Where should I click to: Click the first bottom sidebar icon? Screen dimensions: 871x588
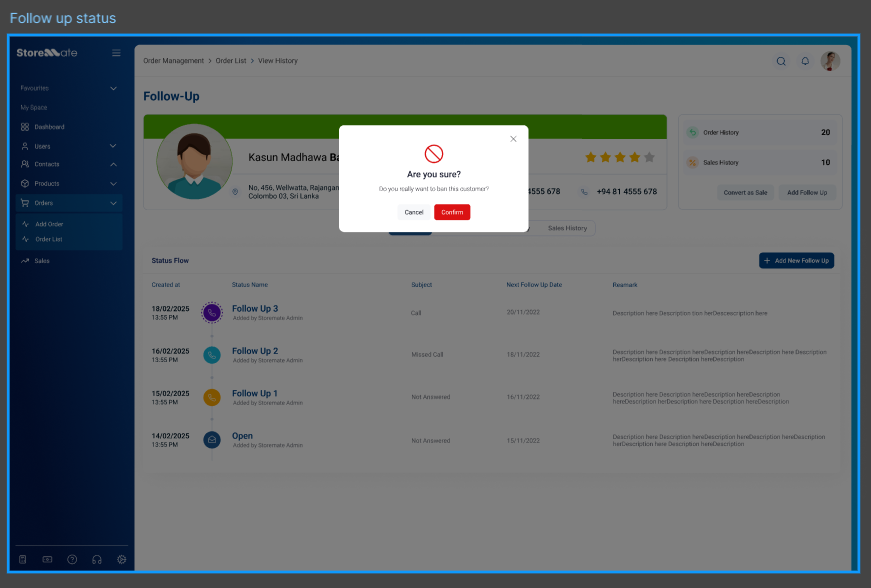(23, 559)
